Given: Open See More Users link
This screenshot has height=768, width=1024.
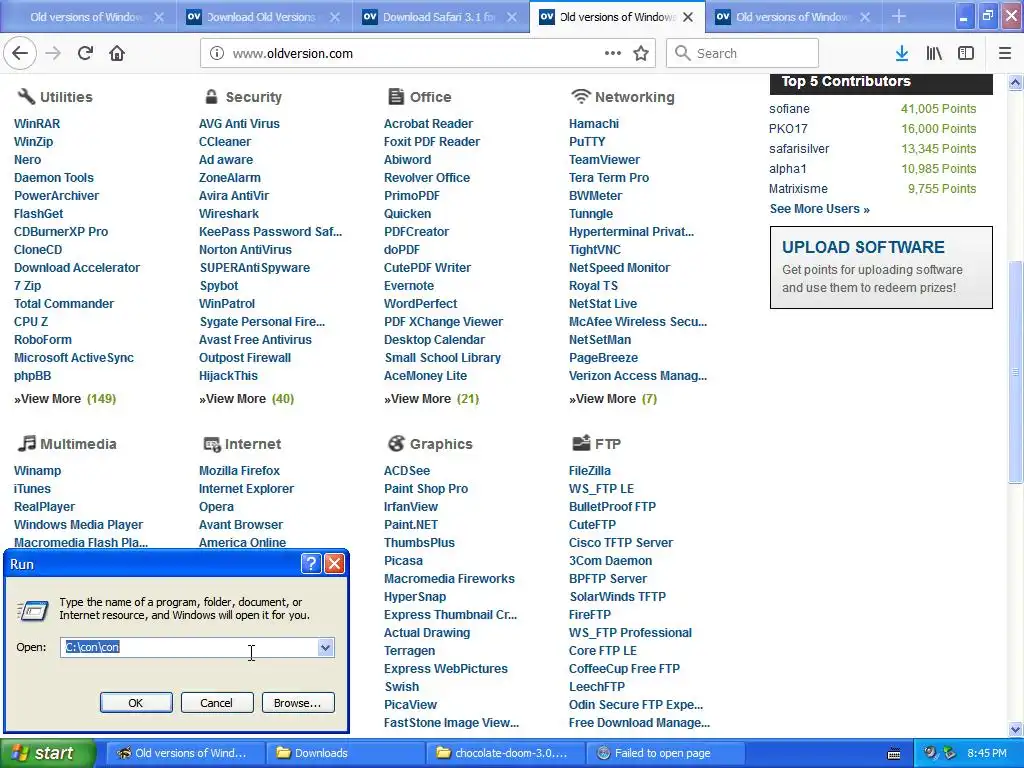Looking at the screenshot, I should 820,209.
